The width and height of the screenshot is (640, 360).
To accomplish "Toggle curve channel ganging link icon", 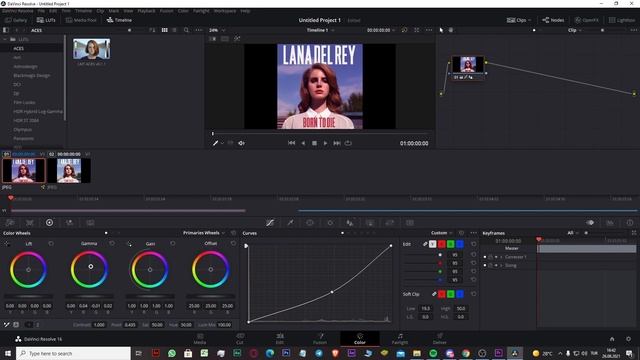I will click(x=425, y=244).
